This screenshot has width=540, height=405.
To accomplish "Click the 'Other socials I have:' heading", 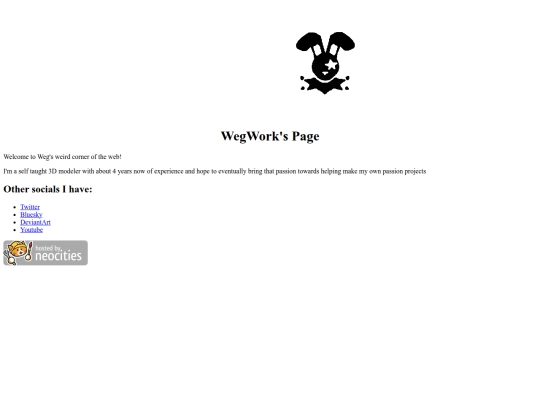I will (x=48, y=189).
